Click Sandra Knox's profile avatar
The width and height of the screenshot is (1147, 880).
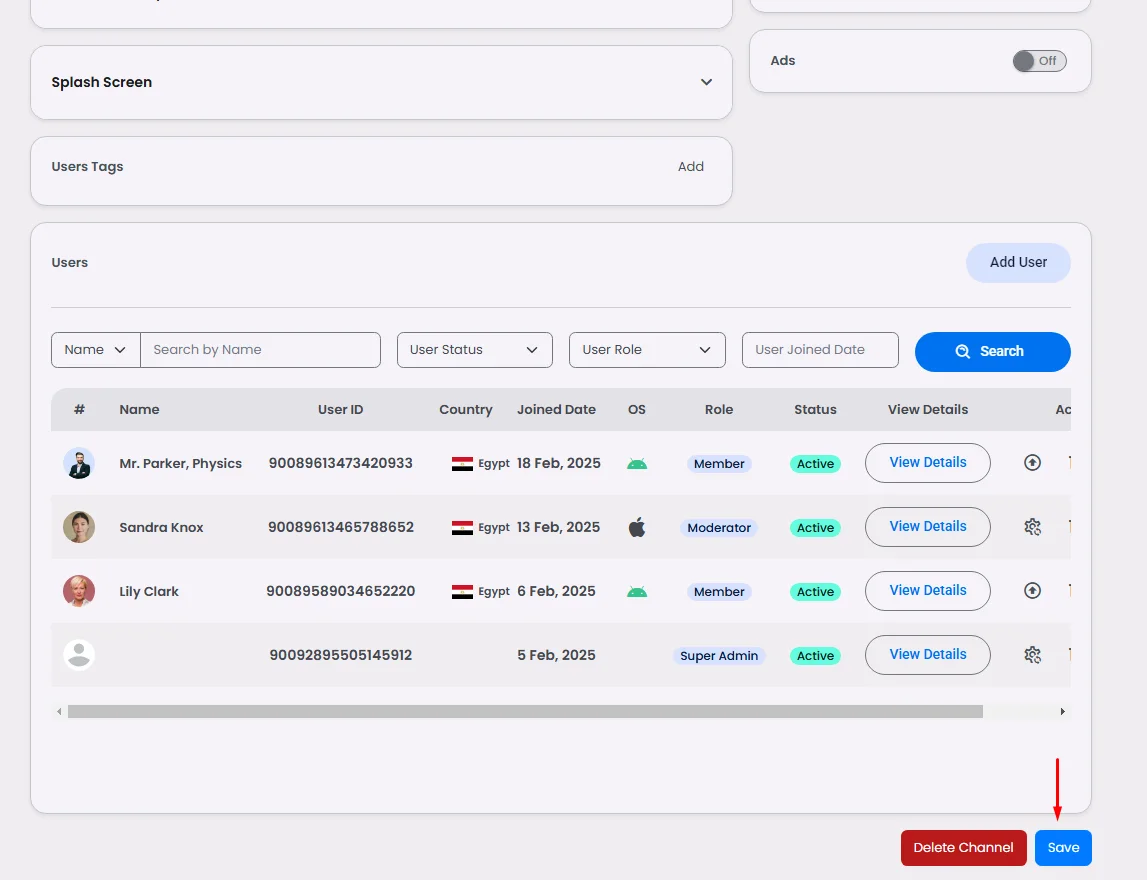79,527
